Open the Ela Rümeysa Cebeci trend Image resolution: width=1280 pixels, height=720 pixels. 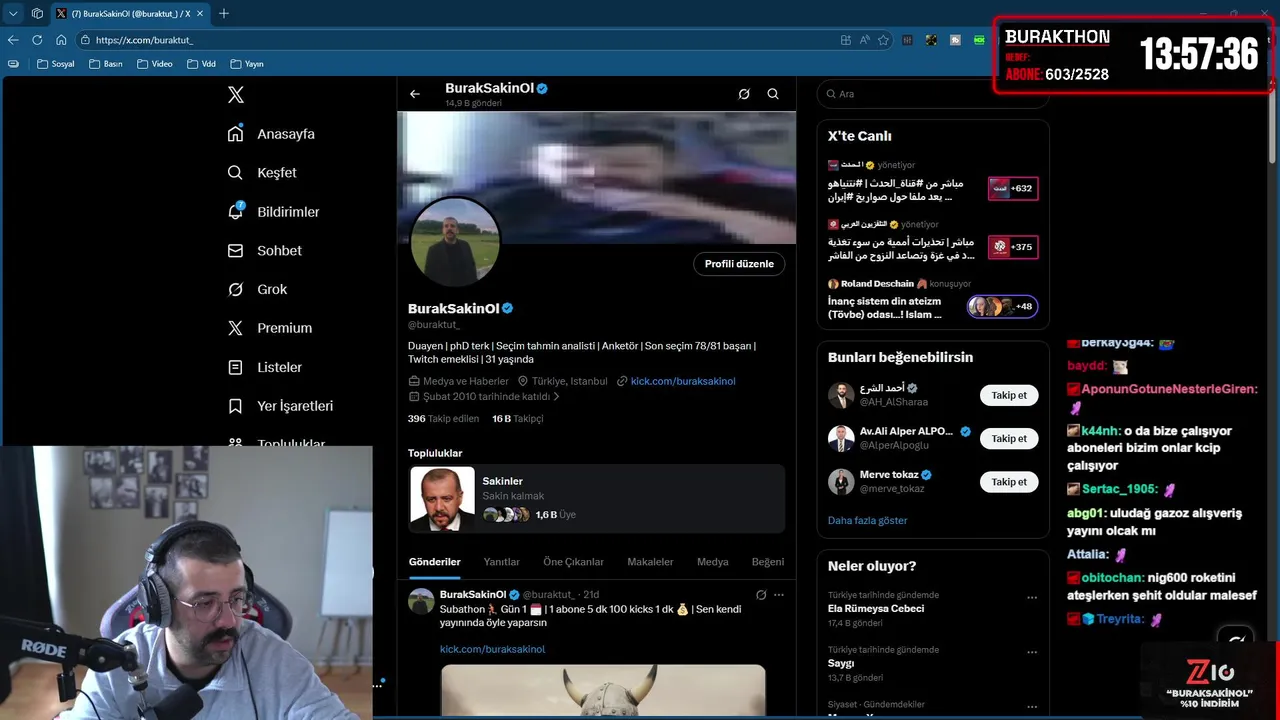pyautogui.click(x=876, y=609)
